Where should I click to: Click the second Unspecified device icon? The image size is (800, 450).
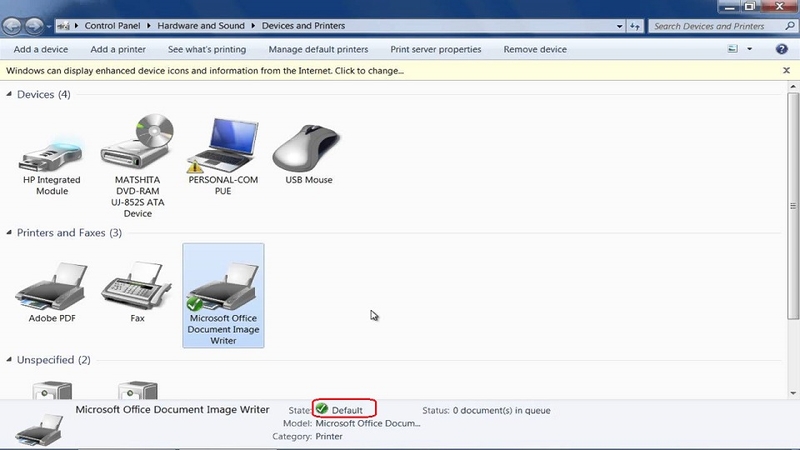pyautogui.click(x=138, y=390)
